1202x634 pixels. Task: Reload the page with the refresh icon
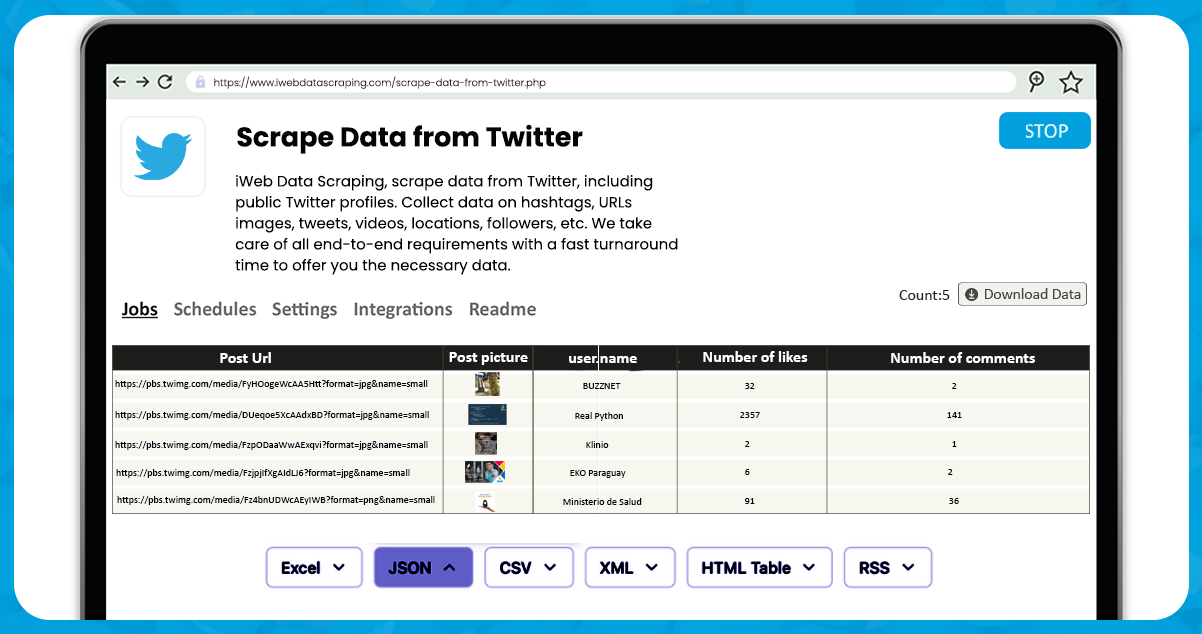tap(166, 82)
